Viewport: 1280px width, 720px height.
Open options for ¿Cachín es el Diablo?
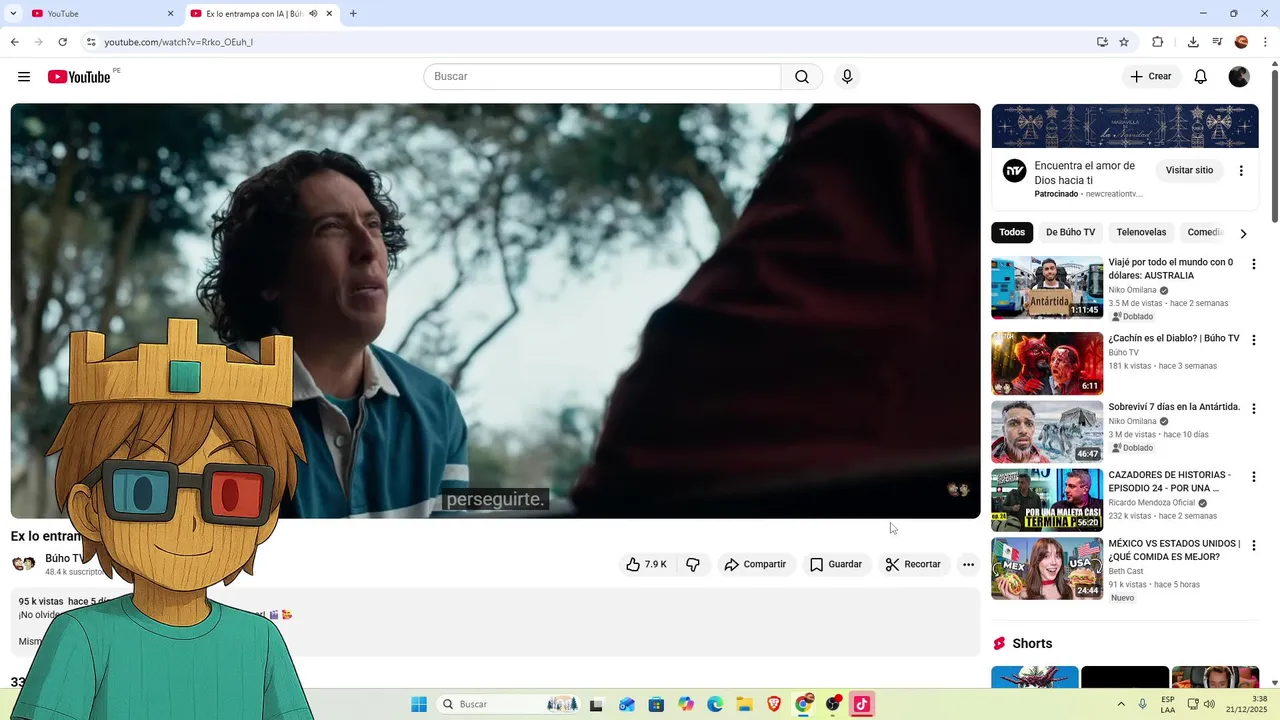(x=1253, y=340)
